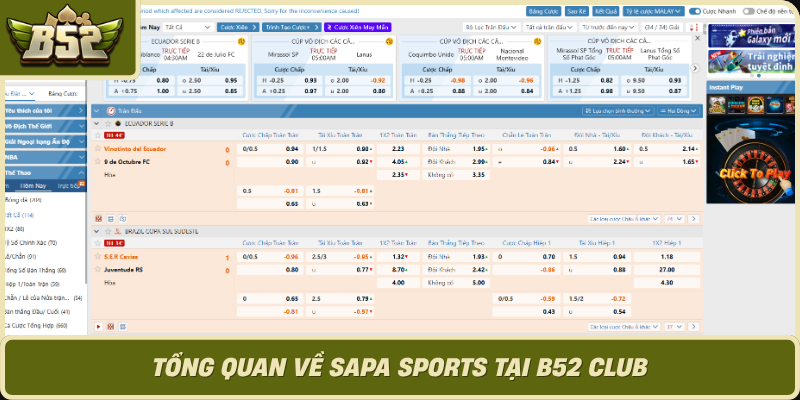
Task: Collapse the BRAZIL COPA SUL SUDESTE section
Action: pyautogui.click(x=97, y=231)
